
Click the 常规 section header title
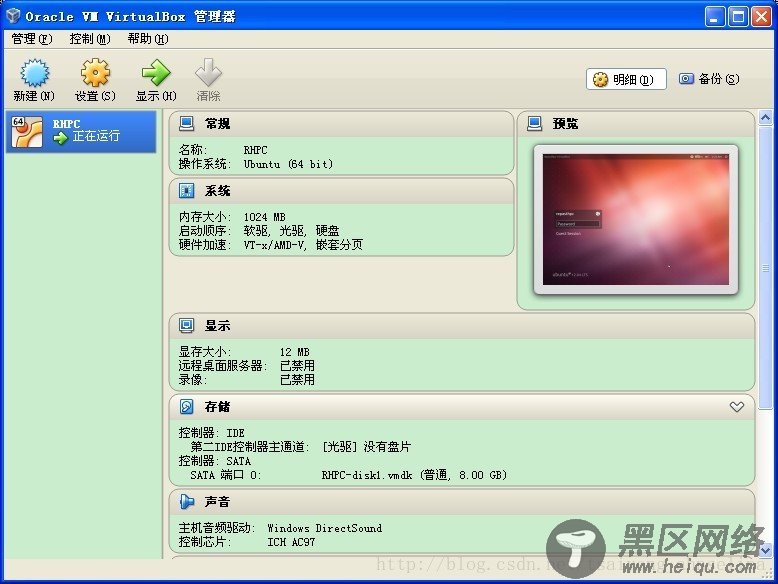point(217,124)
